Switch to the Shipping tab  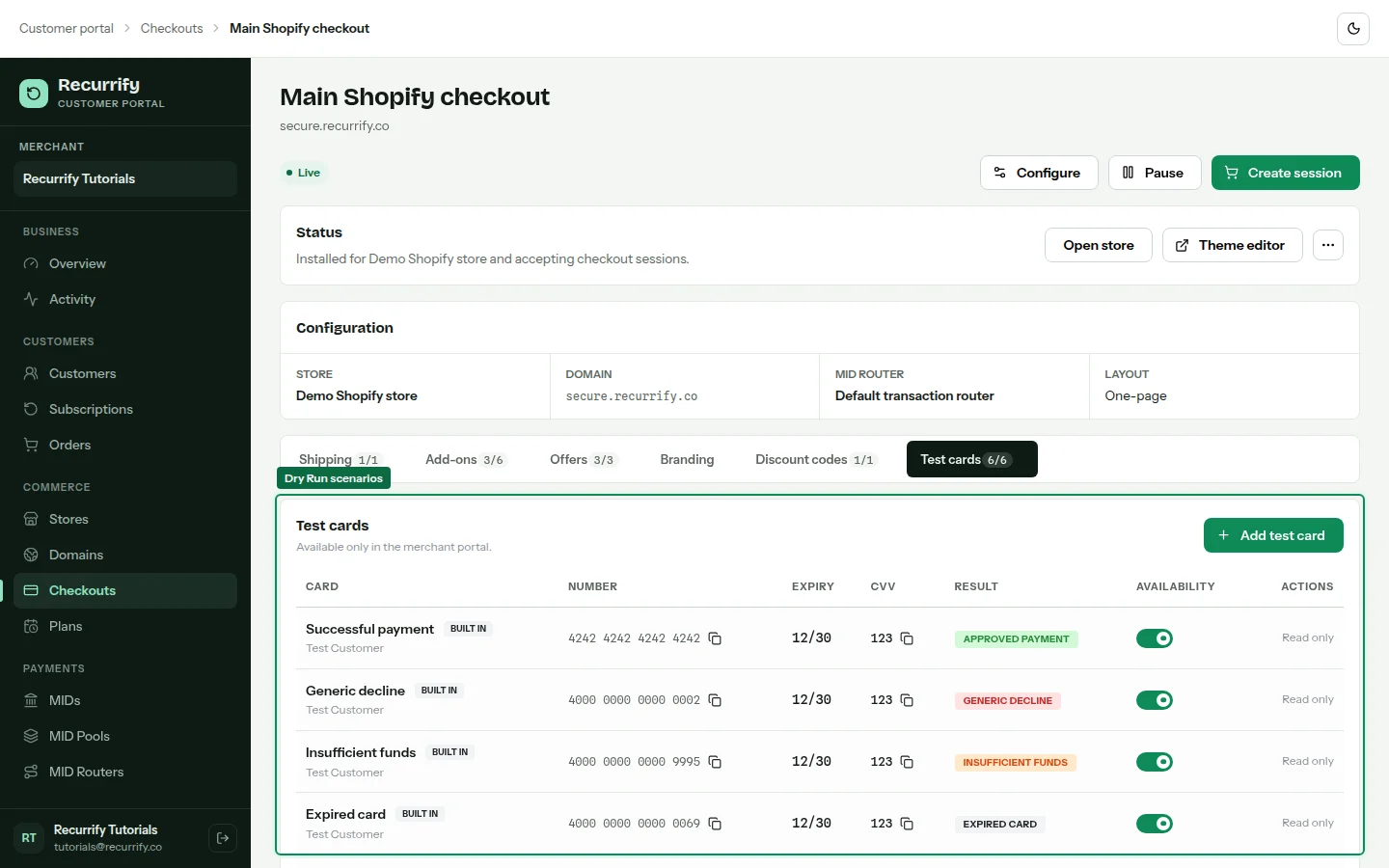pyautogui.click(x=340, y=459)
